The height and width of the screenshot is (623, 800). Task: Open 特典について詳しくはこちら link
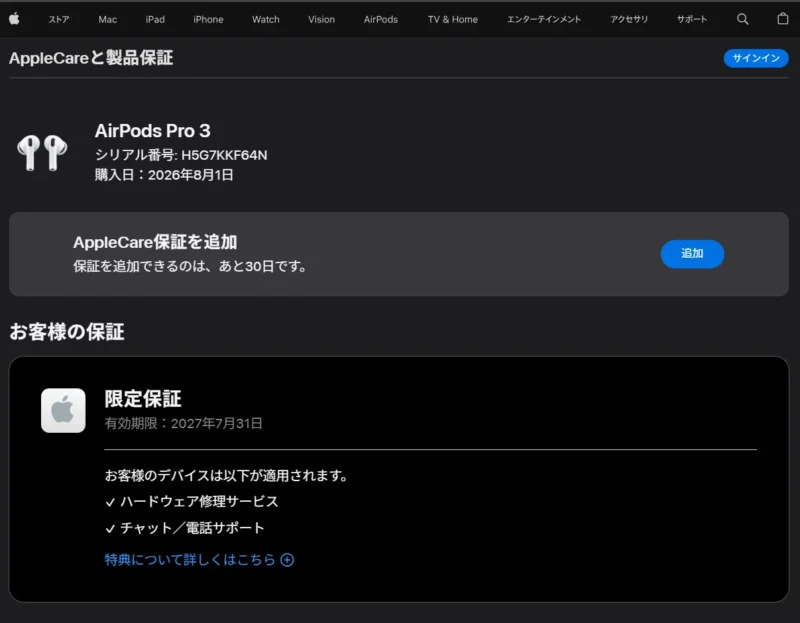[190, 560]
